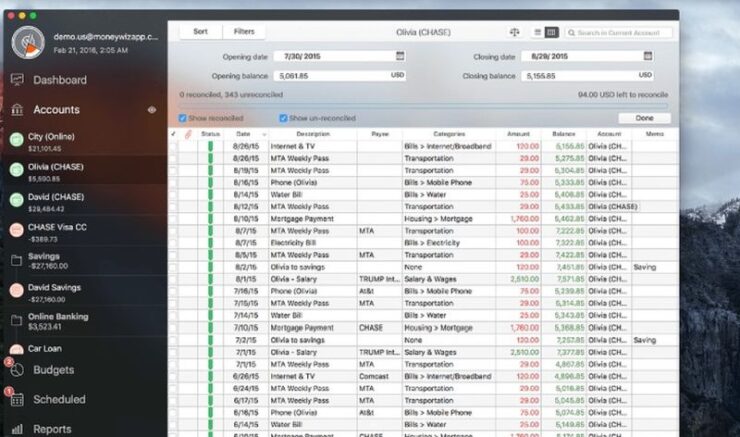The height and width of the screenshot is (437, 740).
Task: Click the Closing balance field
Action: pyautogui.click(x=588, y=76)
